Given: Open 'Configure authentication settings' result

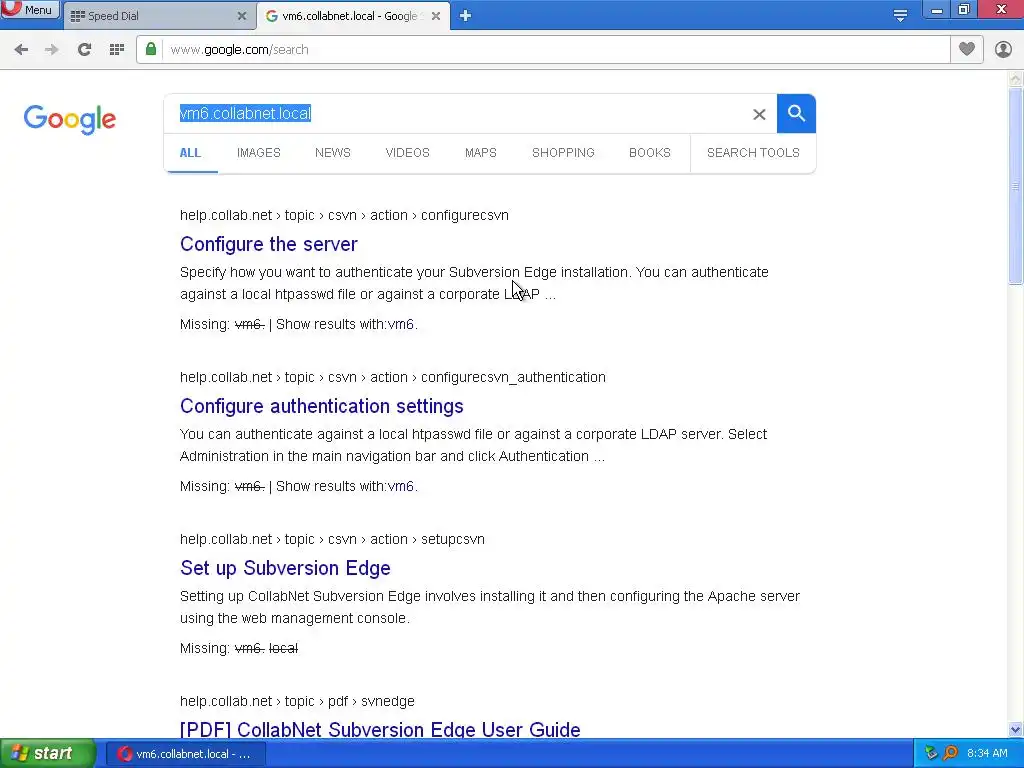Looking at the screenshot, I should point(321,406).
